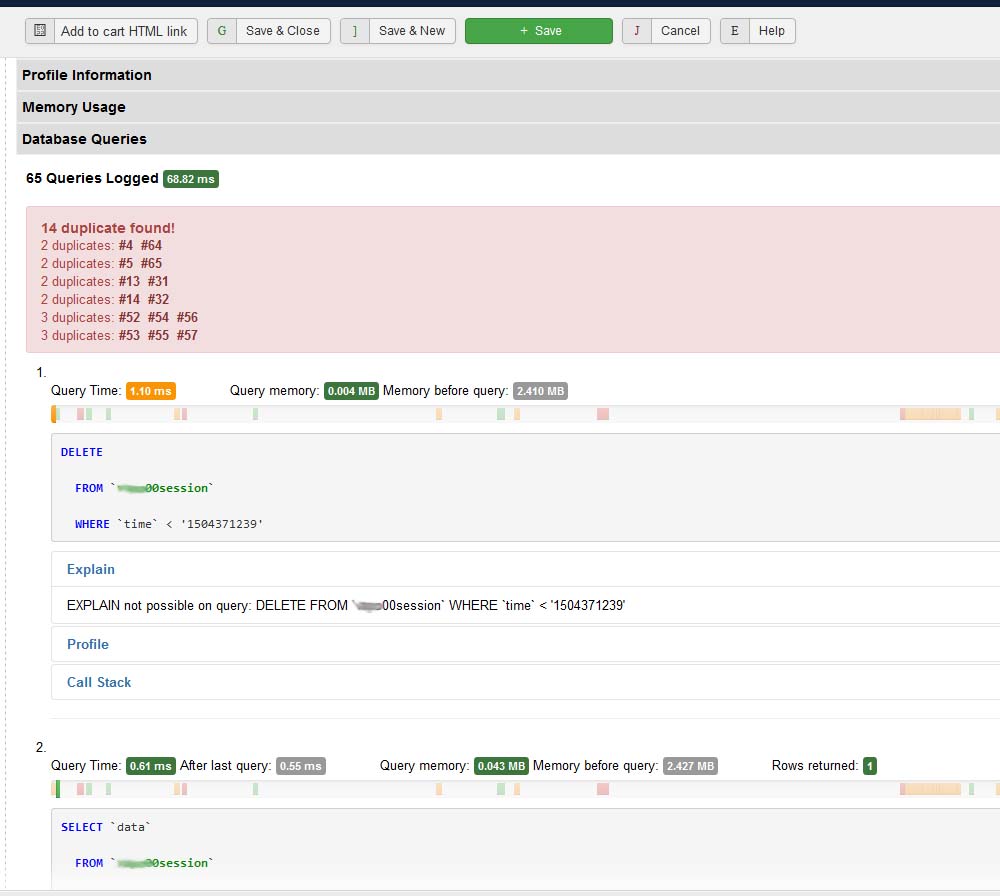Open duplicate query #32 link
The width and height of the screenshot is (1000, 896).
[158, 299]
